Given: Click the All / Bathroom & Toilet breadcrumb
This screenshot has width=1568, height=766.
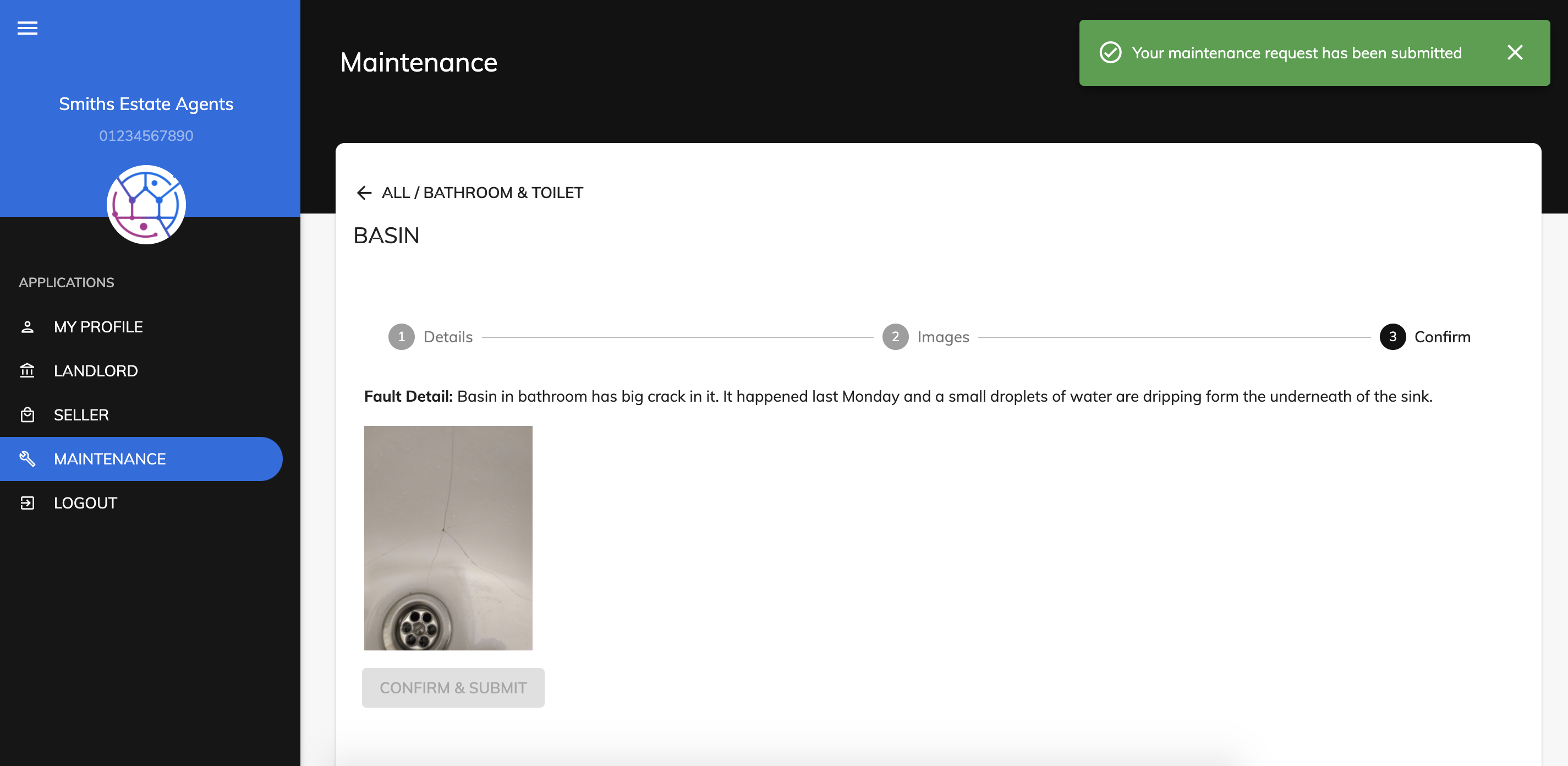Looking at the screenshot, I should point(482,193).
